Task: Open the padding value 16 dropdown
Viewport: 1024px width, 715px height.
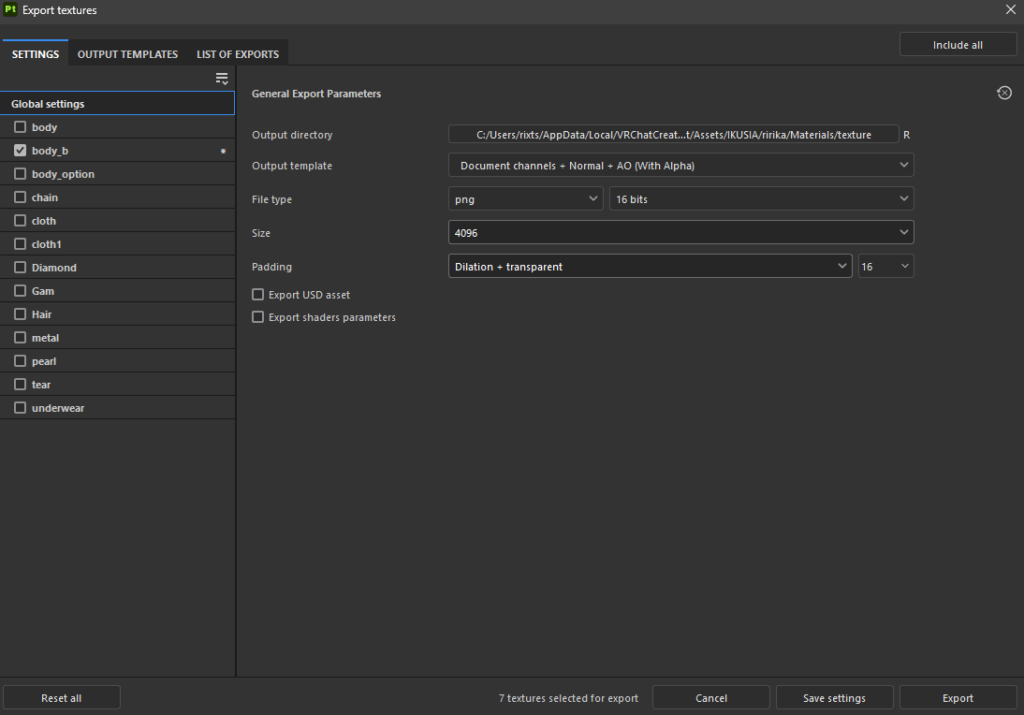Action: point(886,266)
